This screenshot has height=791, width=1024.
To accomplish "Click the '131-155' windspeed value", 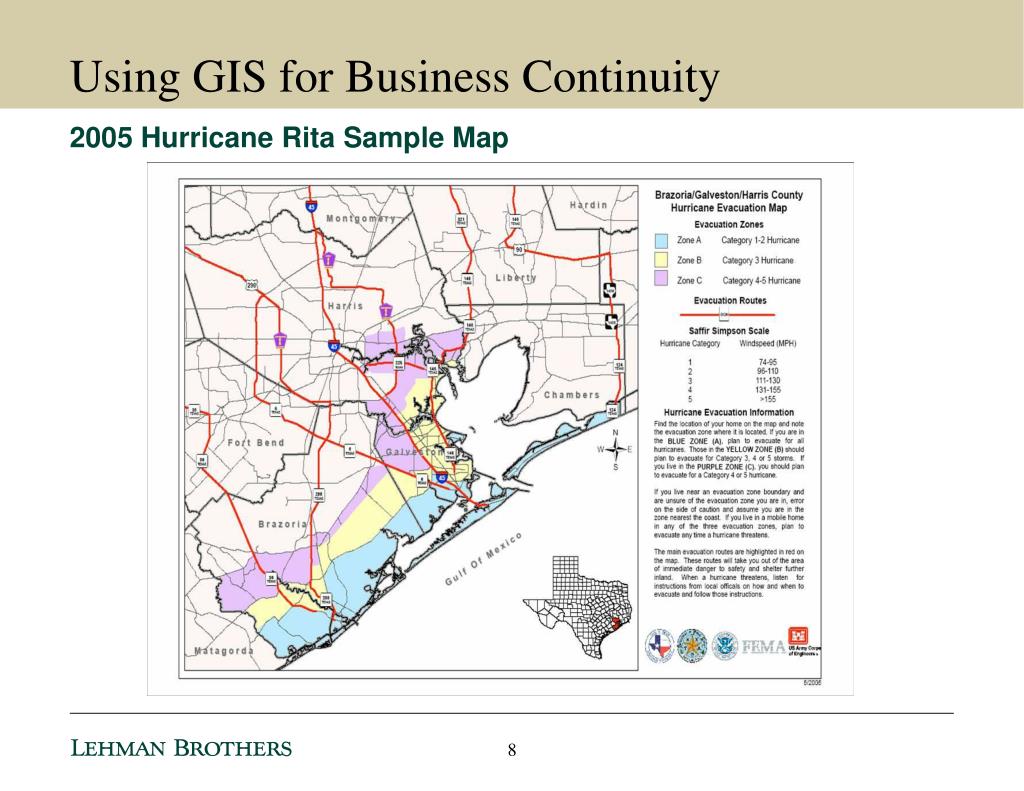I will [x=768, y=389].
